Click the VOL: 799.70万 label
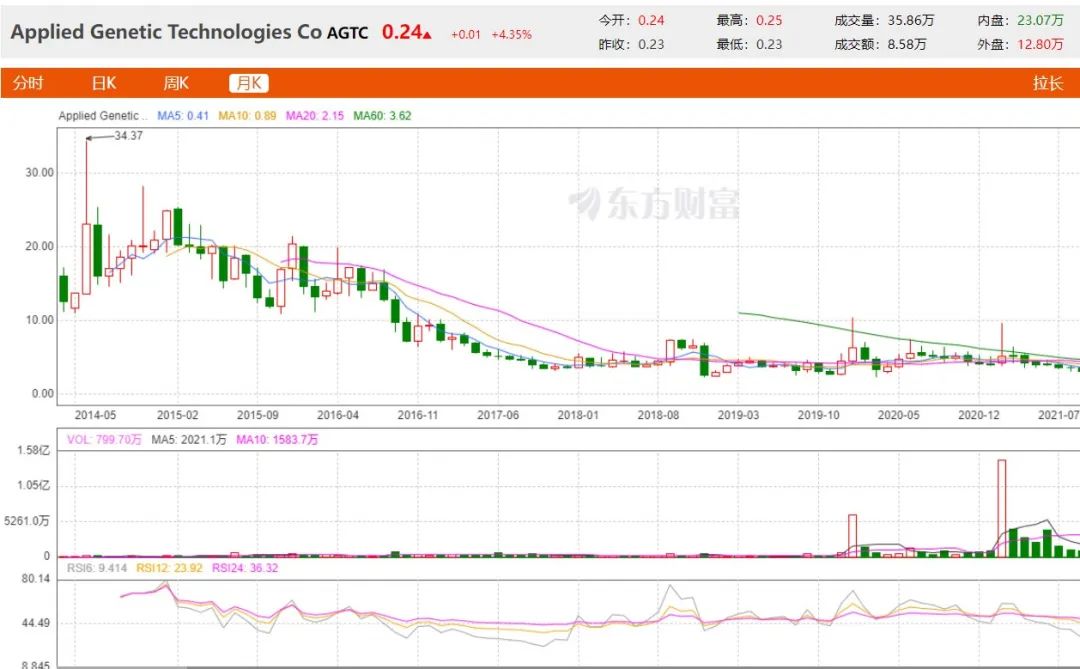1080x669 pixels. coord(104,440)
